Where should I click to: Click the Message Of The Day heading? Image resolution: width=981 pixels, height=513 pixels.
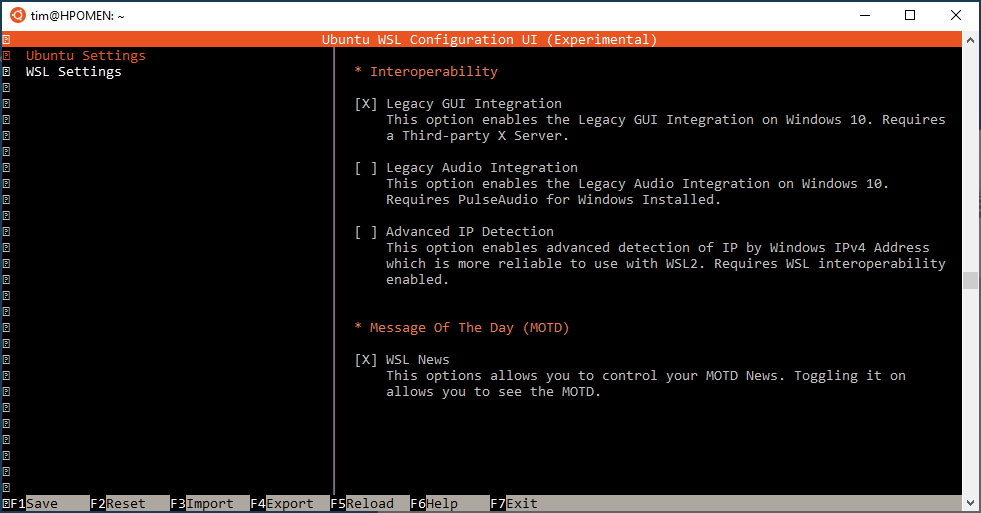[462, 328]
